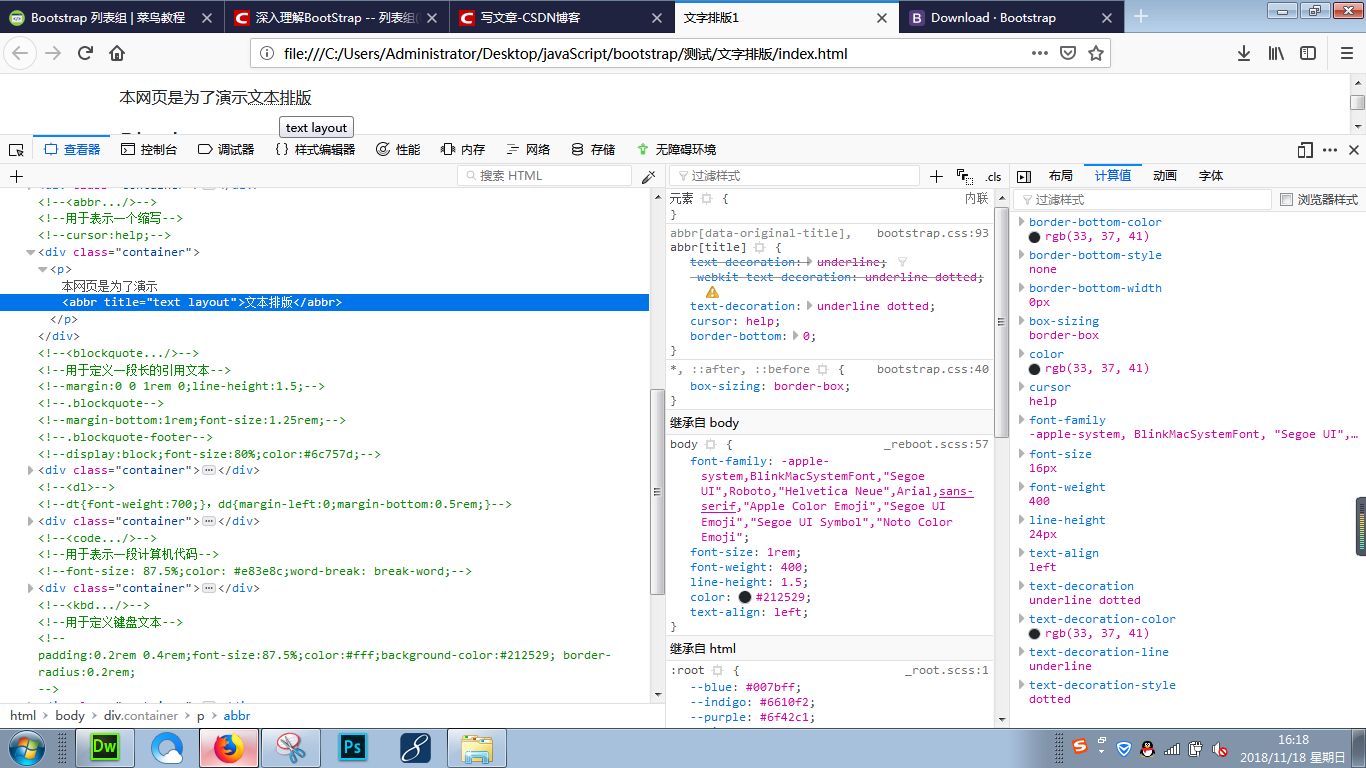Open the 字体 sidebar tab
This screenshot has height=768, width=1366.
pos(1210,176)
